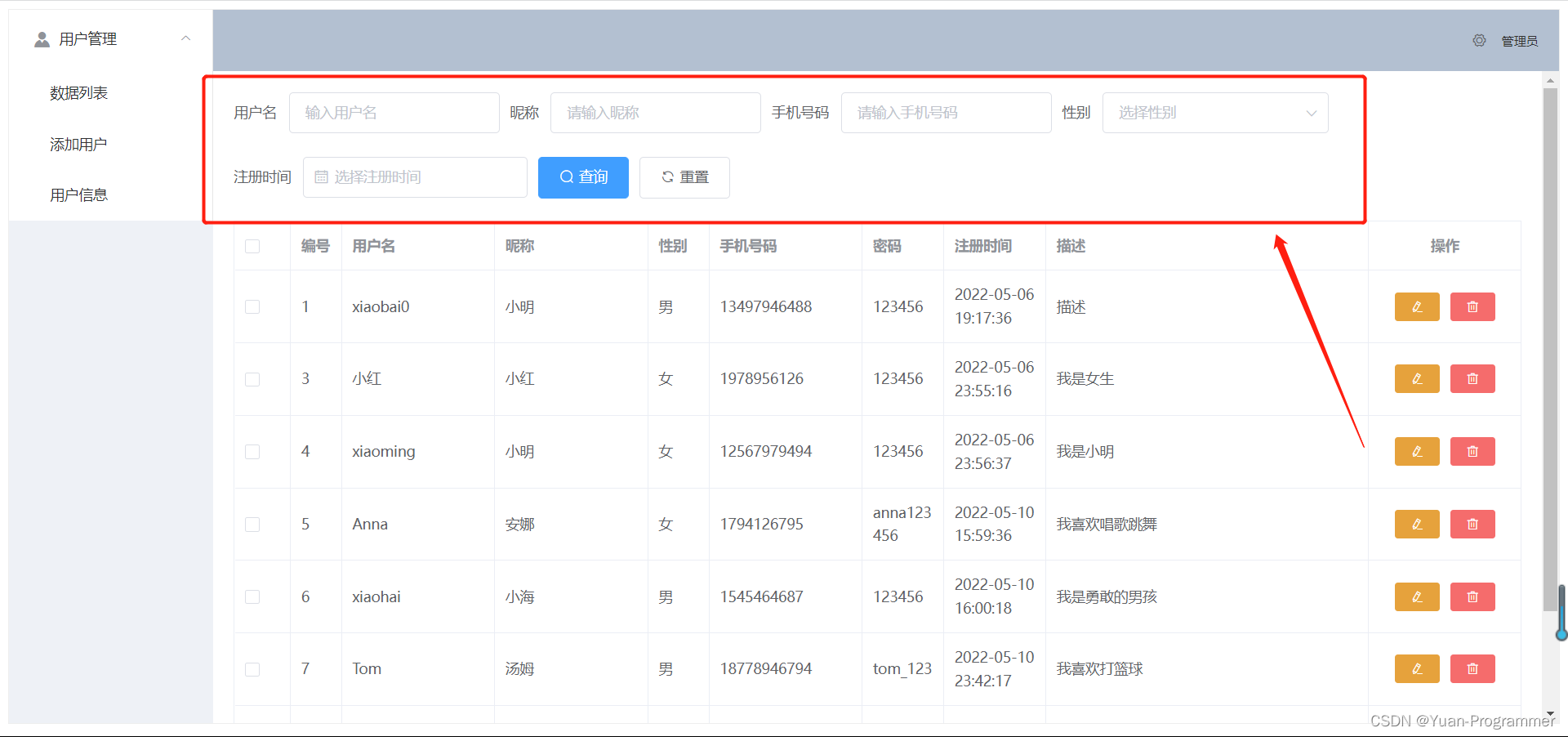This screenshot has width=1568, height=737.
Task: Open the 选择注册时间 date picker
Action: coord(415,177)
